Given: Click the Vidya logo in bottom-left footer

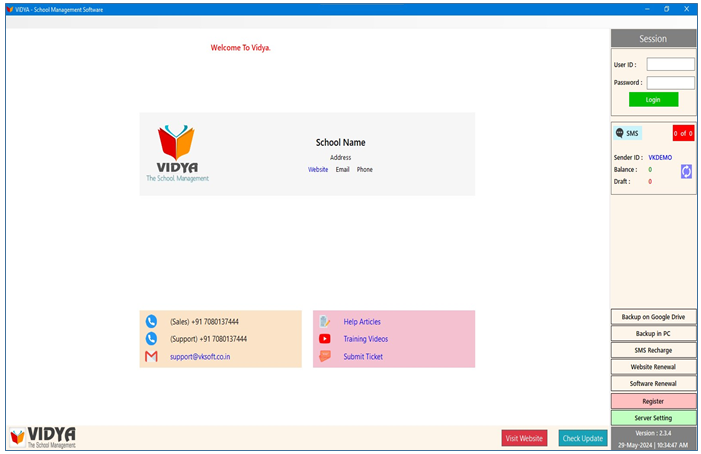Looking at the screenshot, I should tap(43, 437).
